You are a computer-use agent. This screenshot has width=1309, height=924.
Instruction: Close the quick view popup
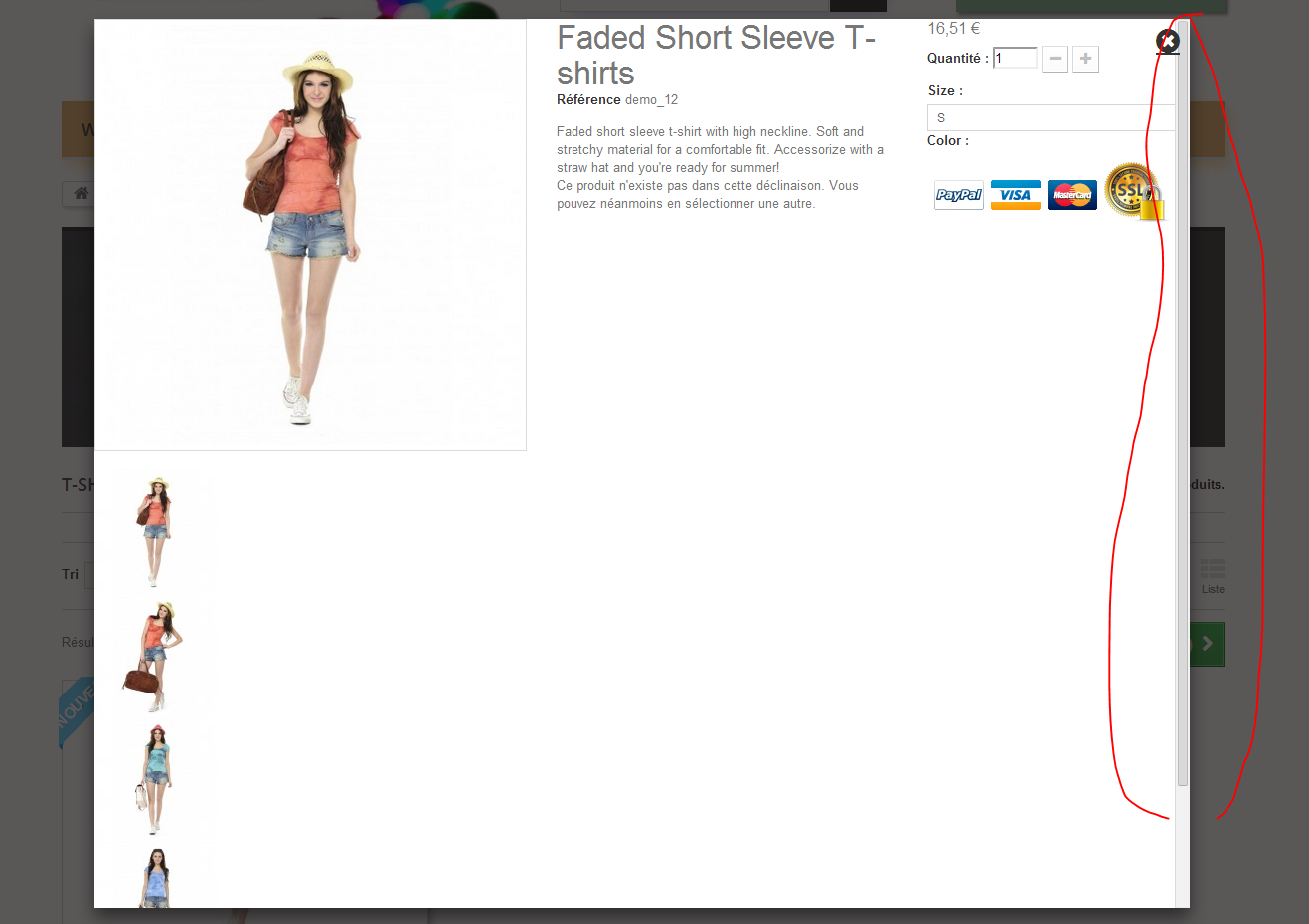click(x=1168, y=41)
